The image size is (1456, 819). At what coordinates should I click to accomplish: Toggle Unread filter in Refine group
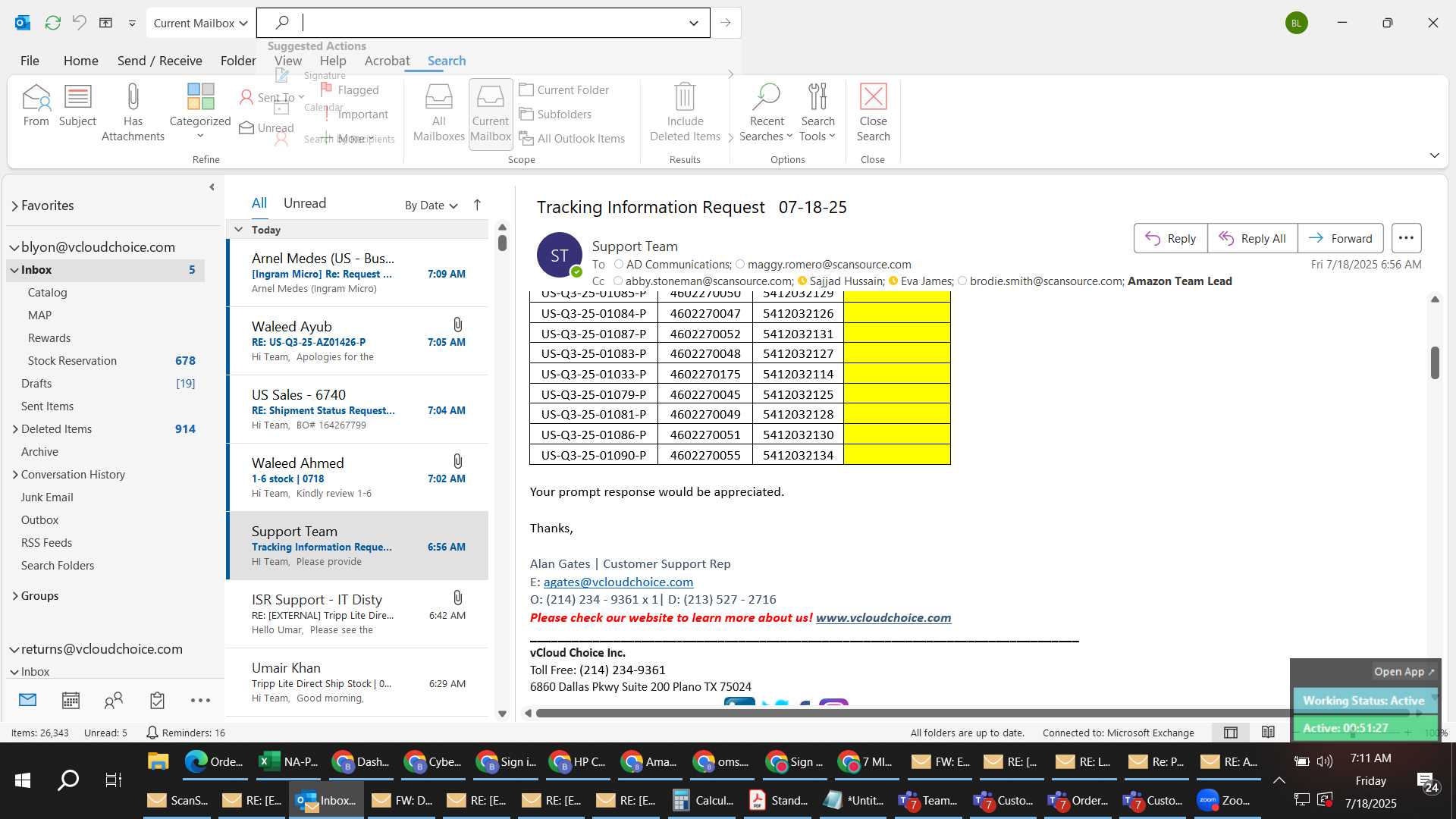(267, 128)
